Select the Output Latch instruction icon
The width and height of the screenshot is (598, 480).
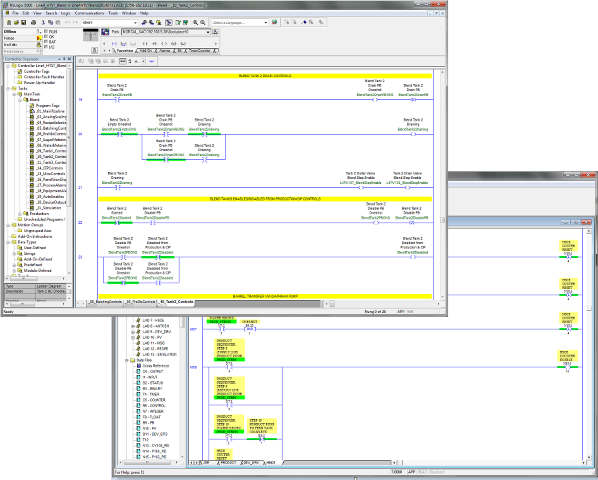[x=183, y=44]
